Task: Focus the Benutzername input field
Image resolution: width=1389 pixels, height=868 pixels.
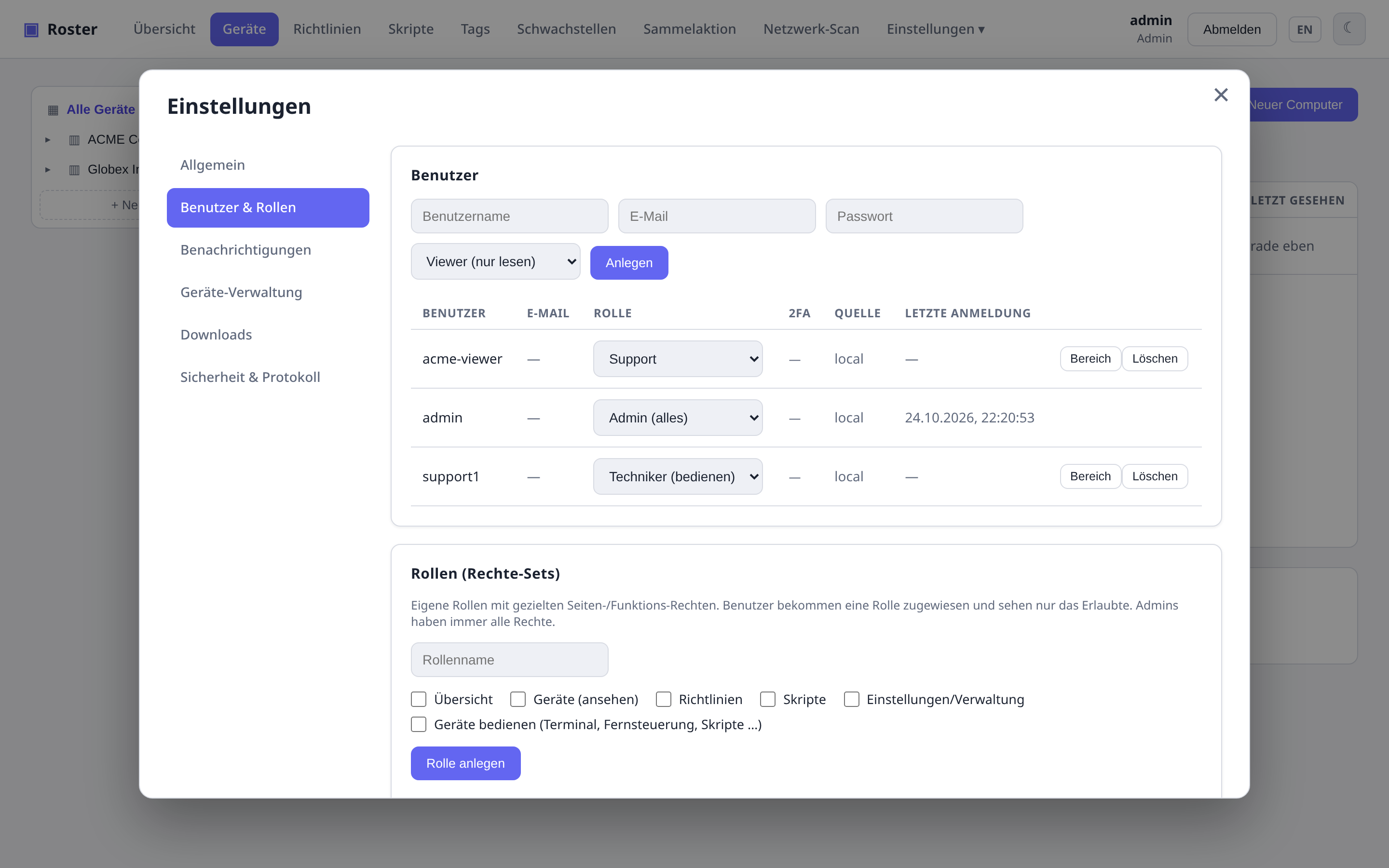Action: (x=509, y=217)
